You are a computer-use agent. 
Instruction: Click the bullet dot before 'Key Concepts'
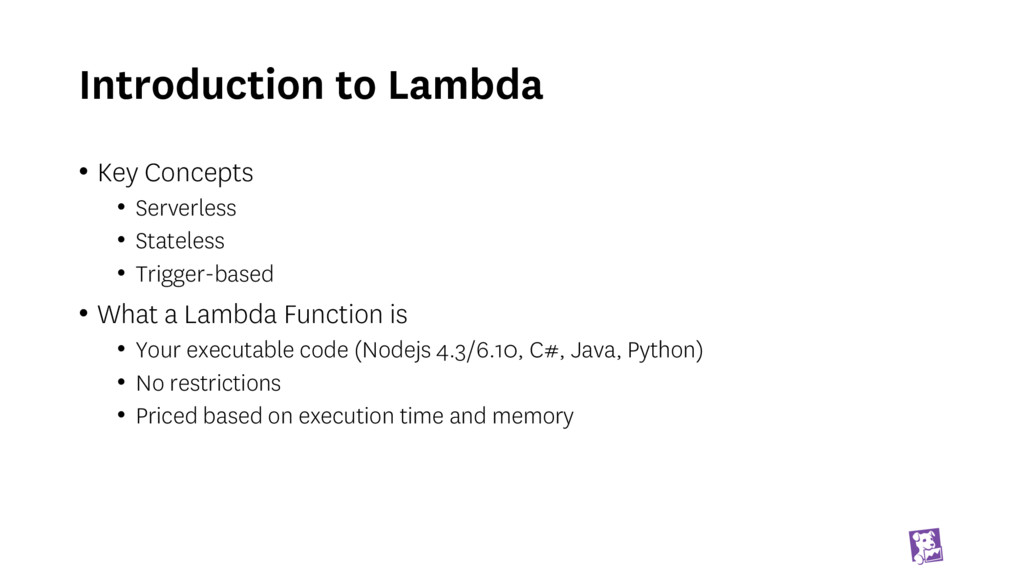[84, 171]
